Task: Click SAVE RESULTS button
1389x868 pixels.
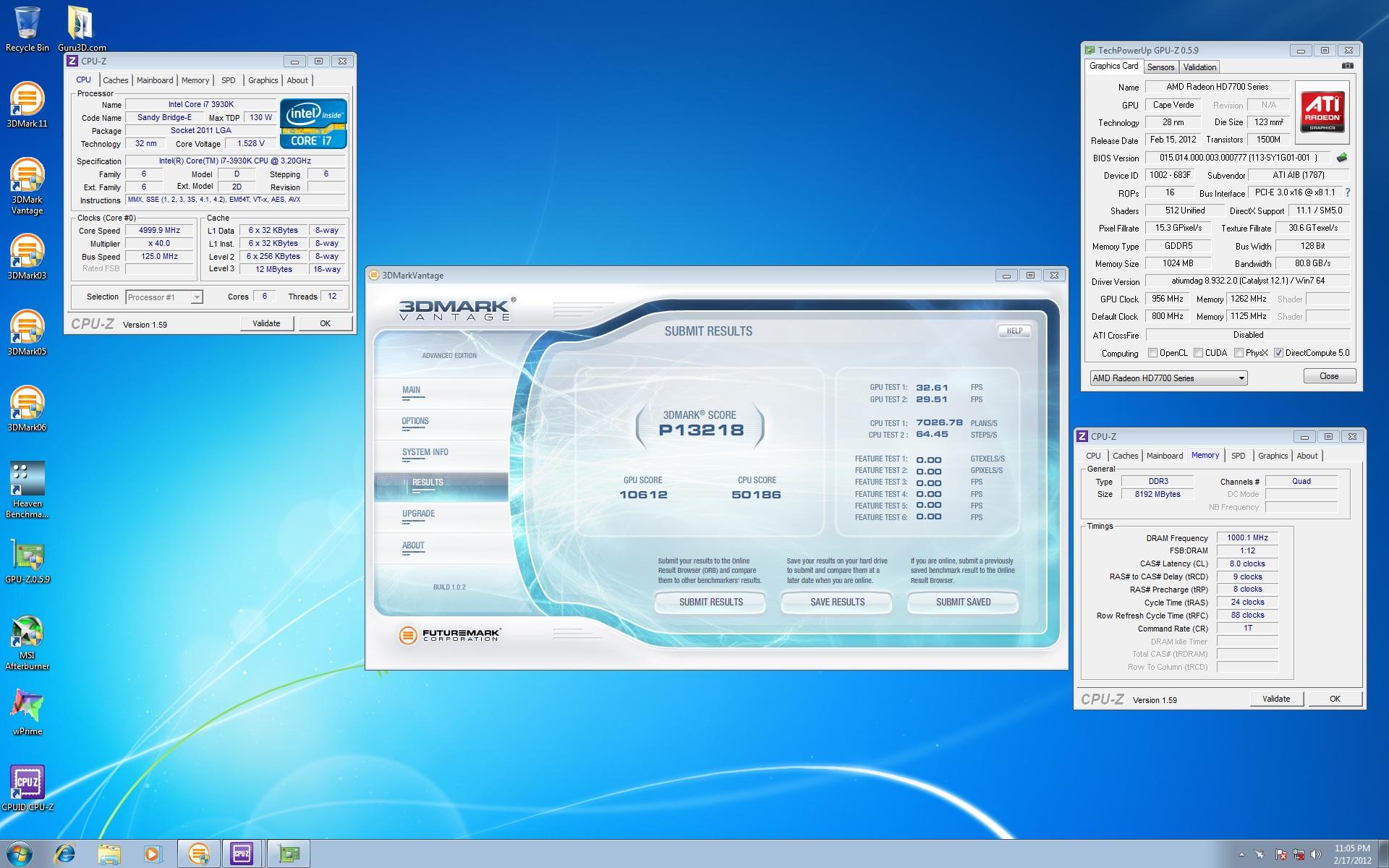Action: pos(837,602)
